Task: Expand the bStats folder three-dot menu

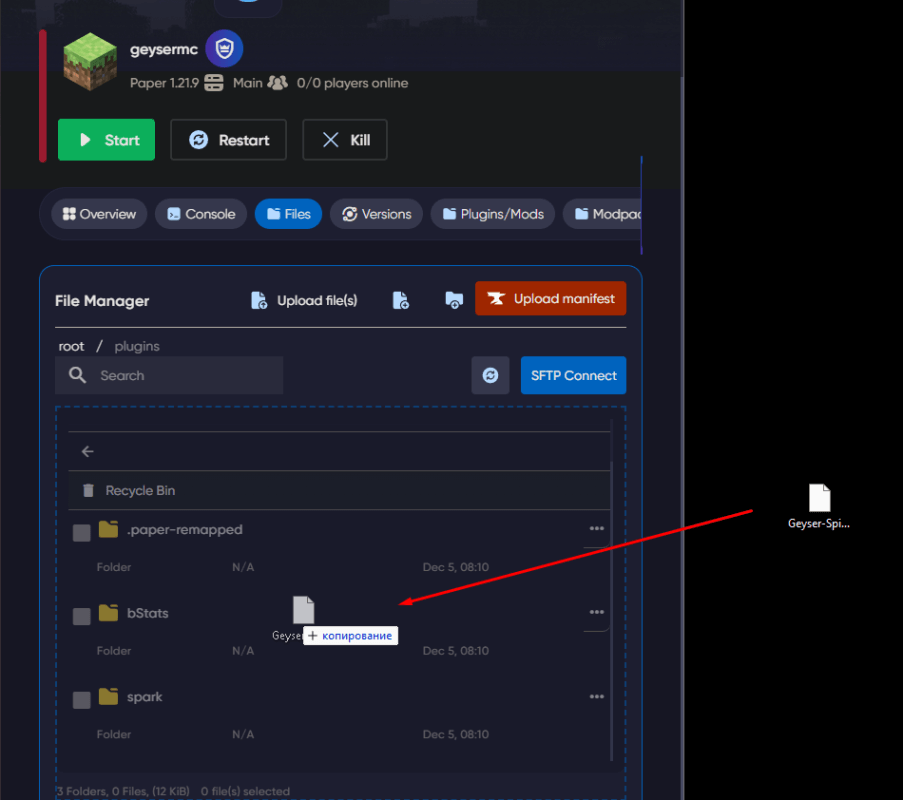Action: (597, 613)
